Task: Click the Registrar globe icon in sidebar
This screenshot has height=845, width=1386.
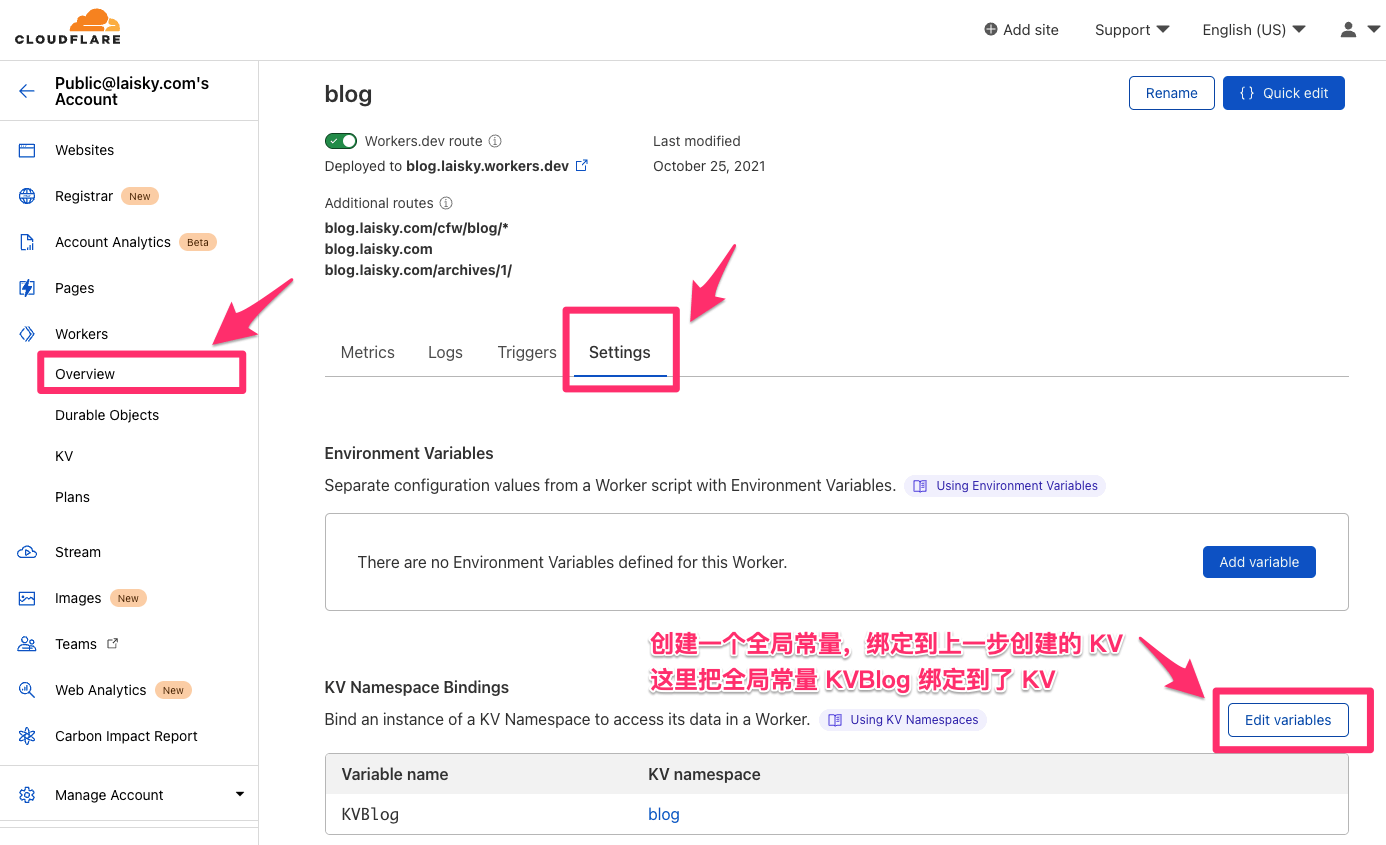Action: tap(27, 196)
